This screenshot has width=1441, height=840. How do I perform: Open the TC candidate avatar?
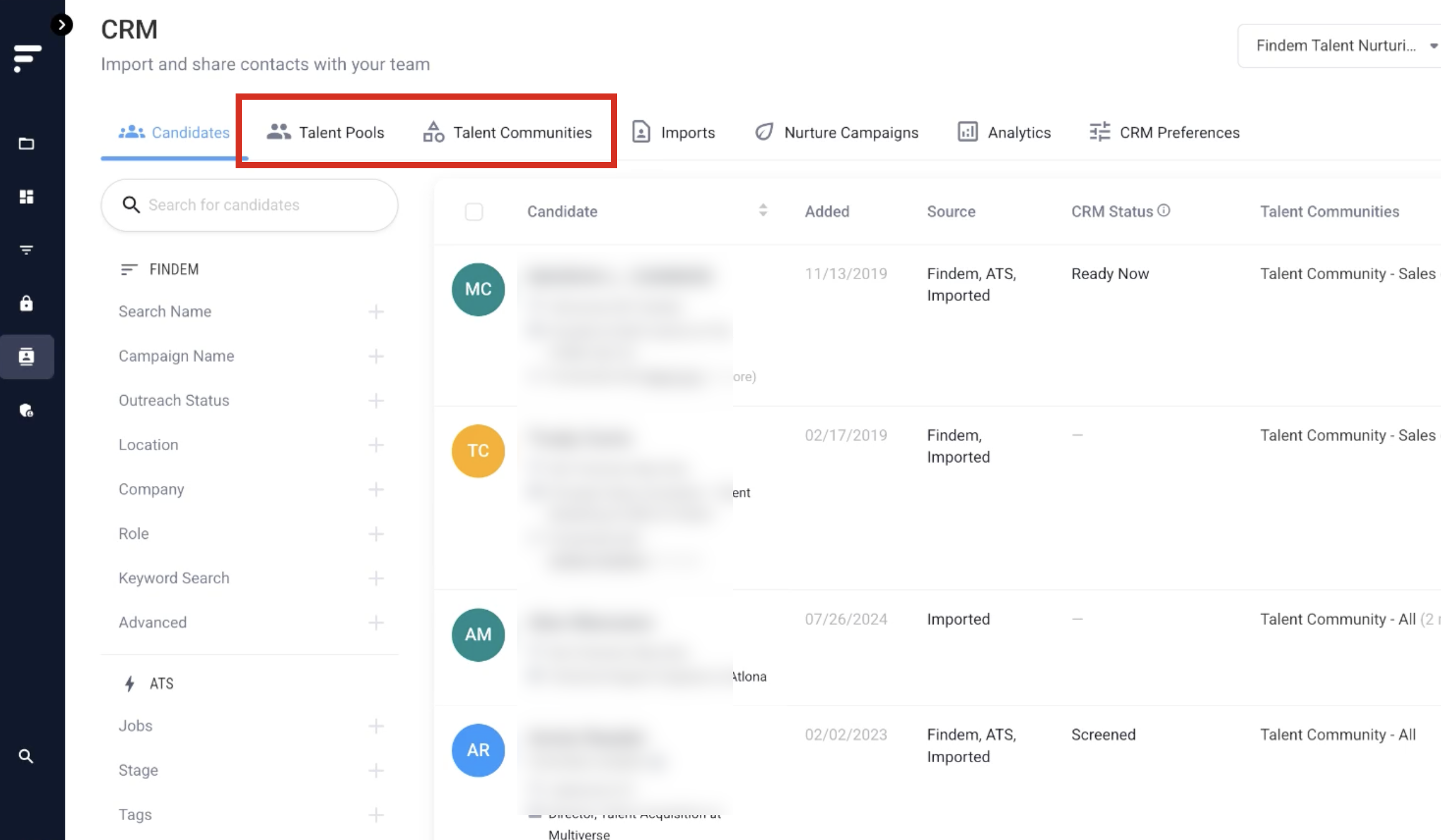pyautogui.click(x=478, y=451)
